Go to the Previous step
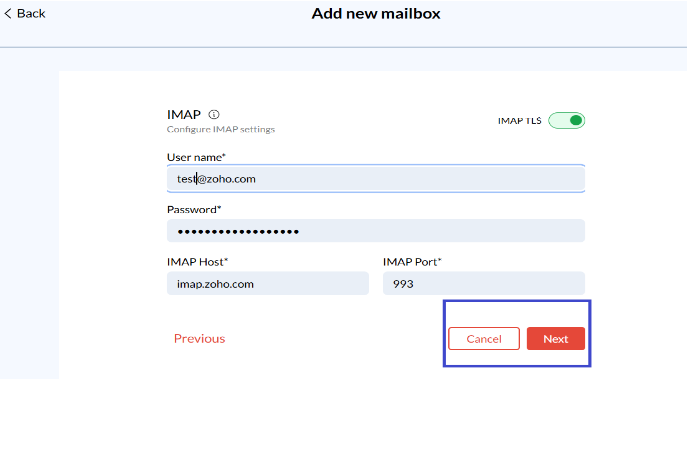Screen dimensions: 687x454 [199, 339]
